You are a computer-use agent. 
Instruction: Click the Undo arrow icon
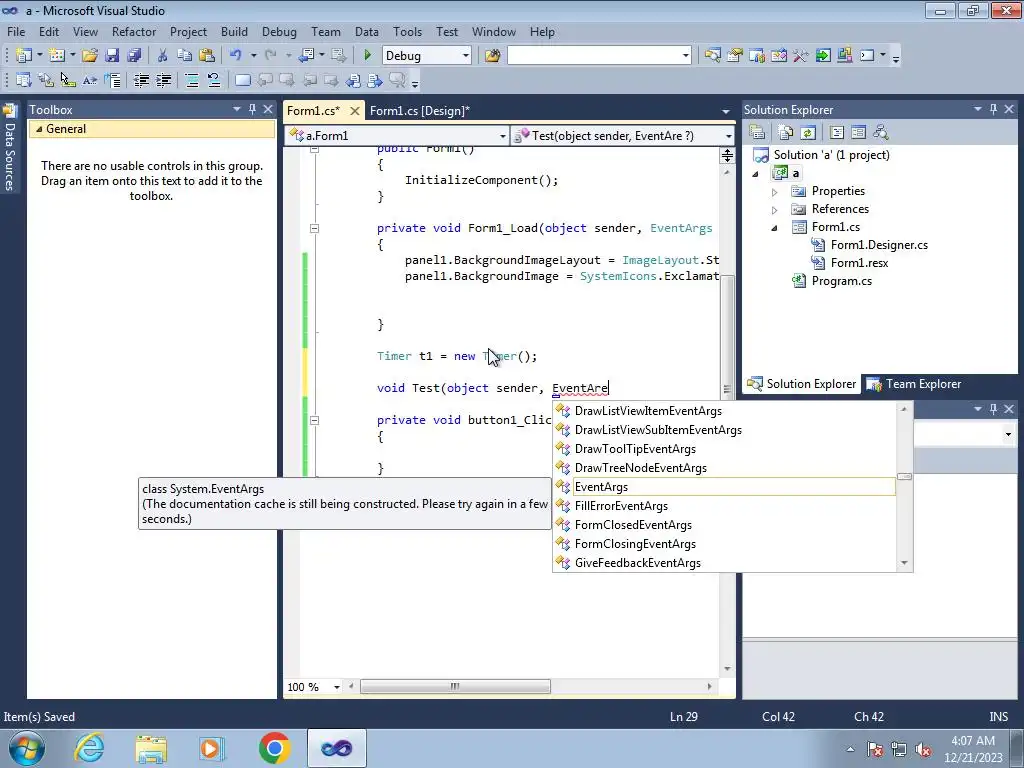(236, 56)
